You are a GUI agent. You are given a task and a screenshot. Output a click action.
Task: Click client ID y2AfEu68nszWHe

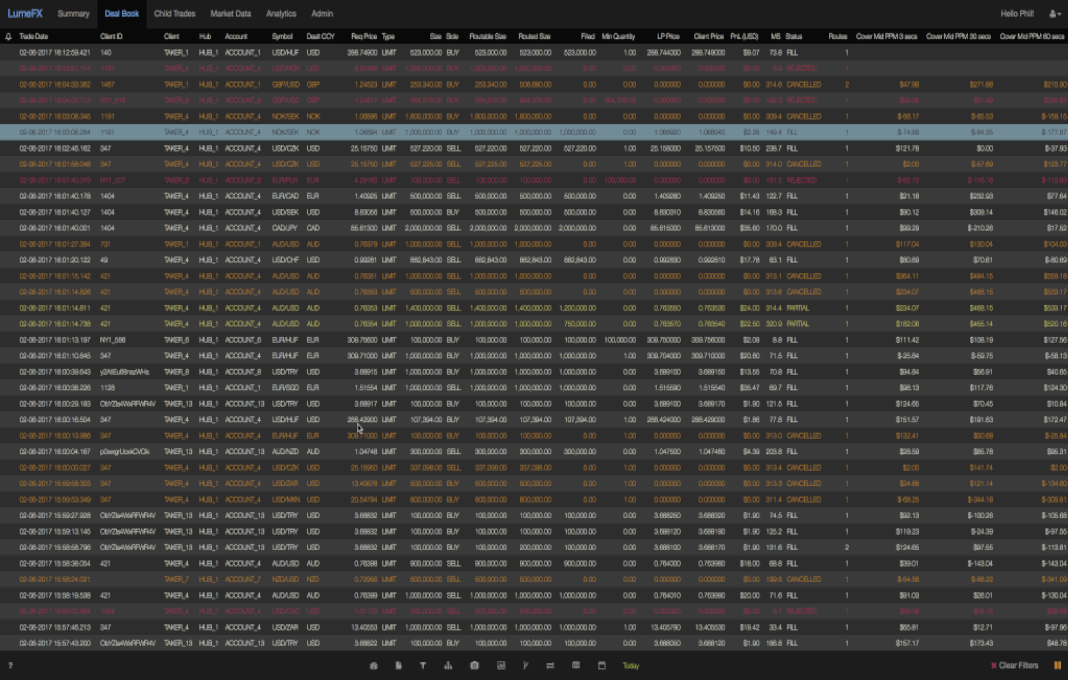click(x=125, y=371)
